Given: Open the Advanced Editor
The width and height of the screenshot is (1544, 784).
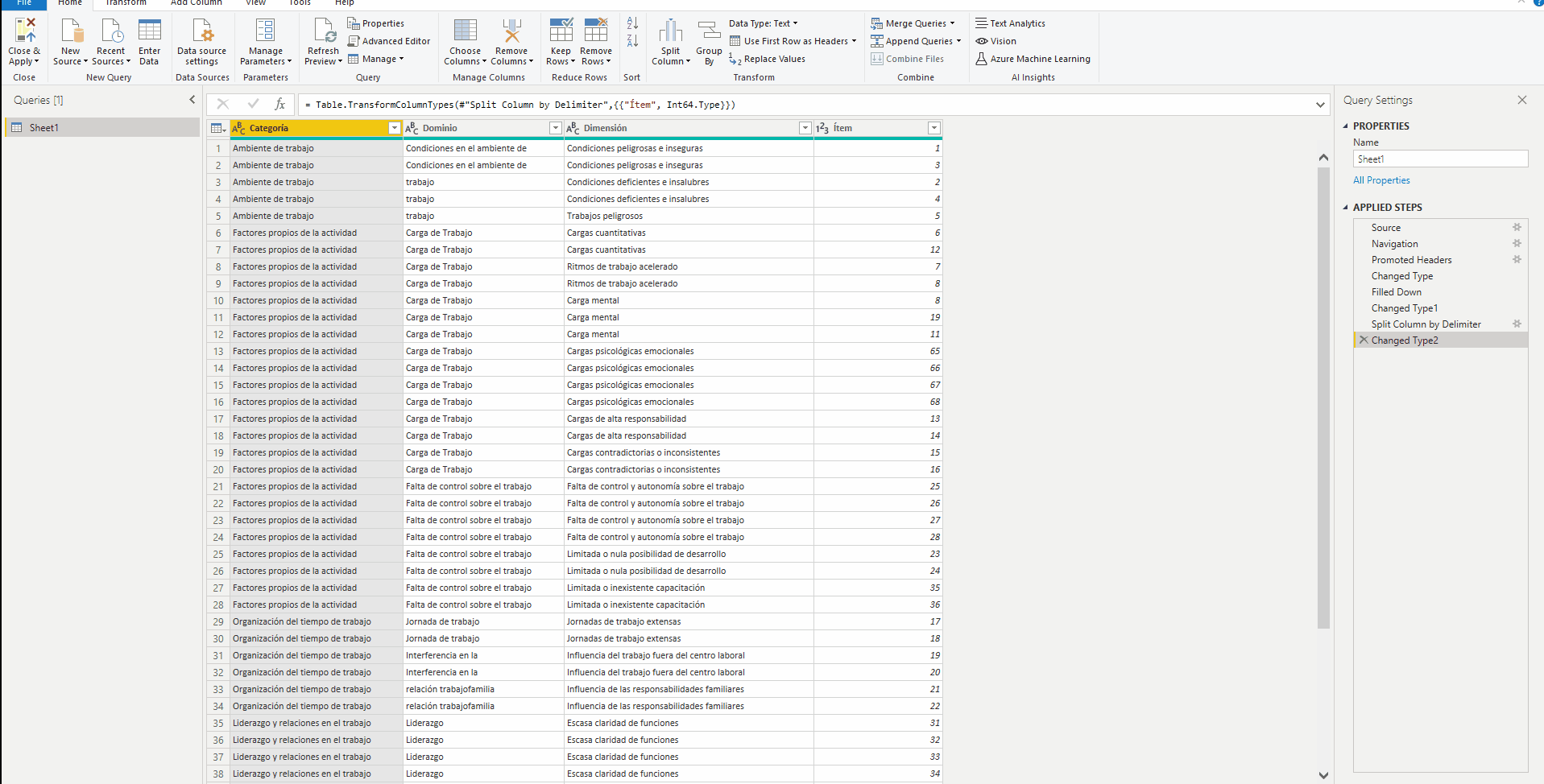Looking at the screenshot, I should click(x=389, y=41).
